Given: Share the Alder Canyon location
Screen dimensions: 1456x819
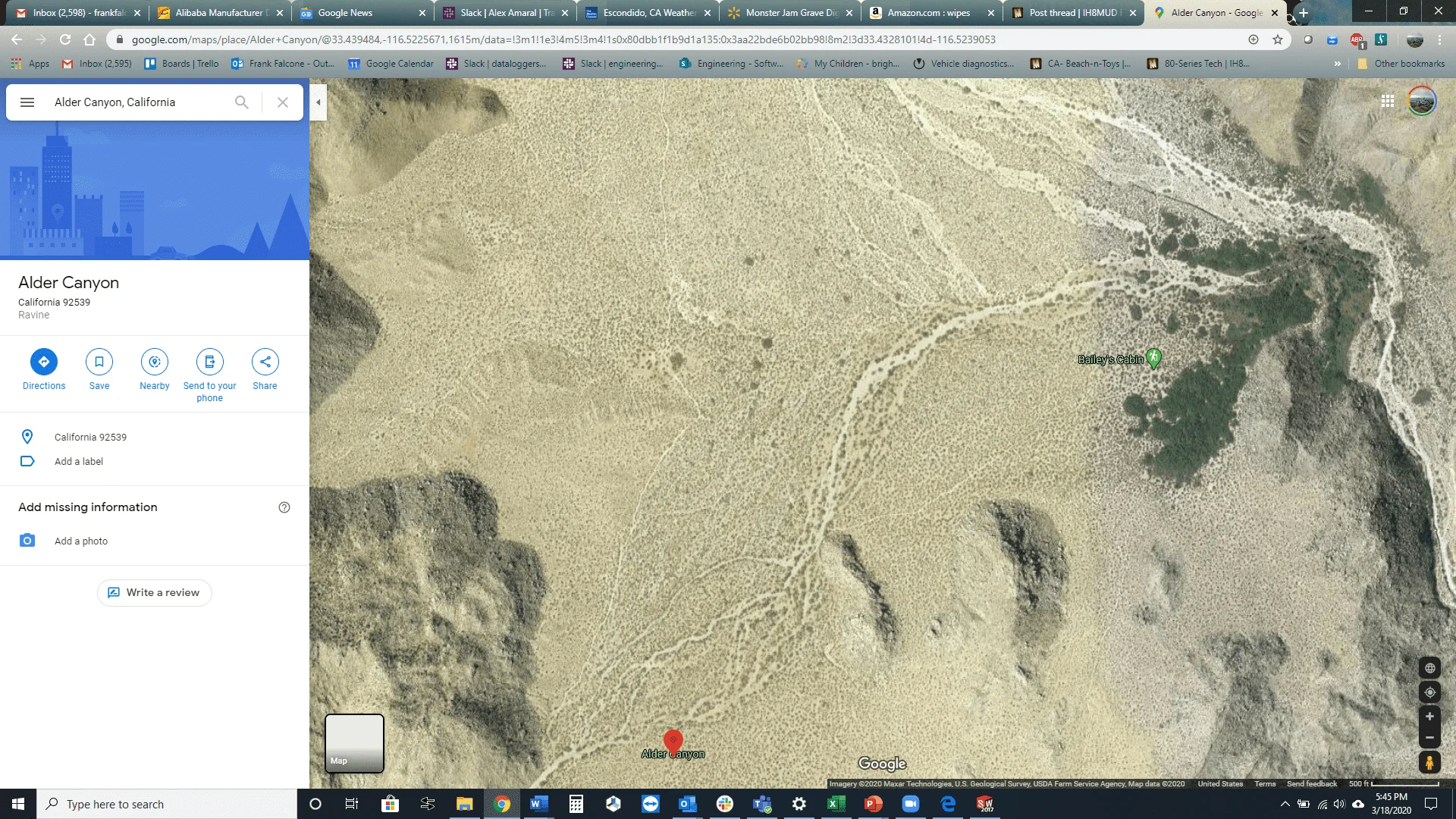Looking at the screenshot, I should pos(265,369).
